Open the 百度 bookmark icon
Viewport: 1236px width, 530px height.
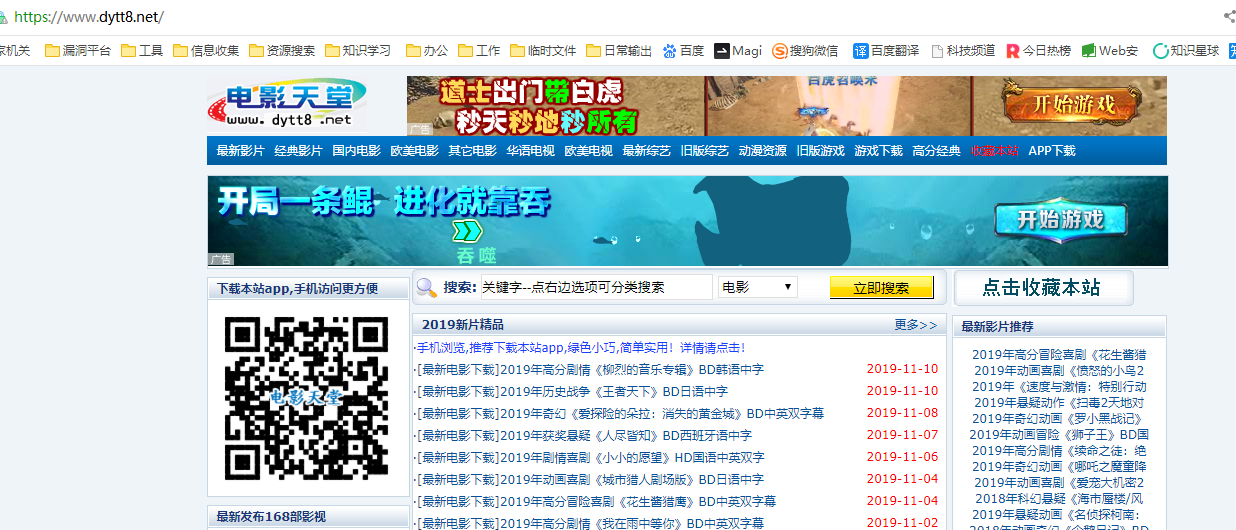click(669, 50)
